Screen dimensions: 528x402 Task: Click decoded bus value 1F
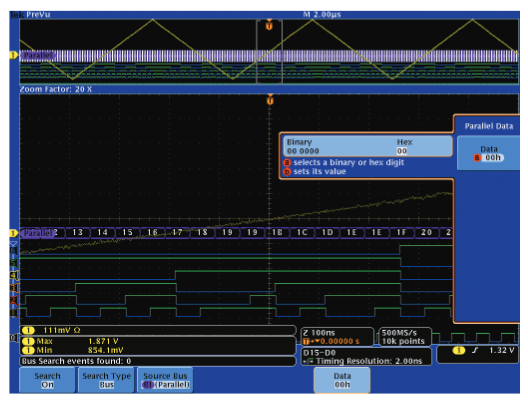tap(401, 232)
